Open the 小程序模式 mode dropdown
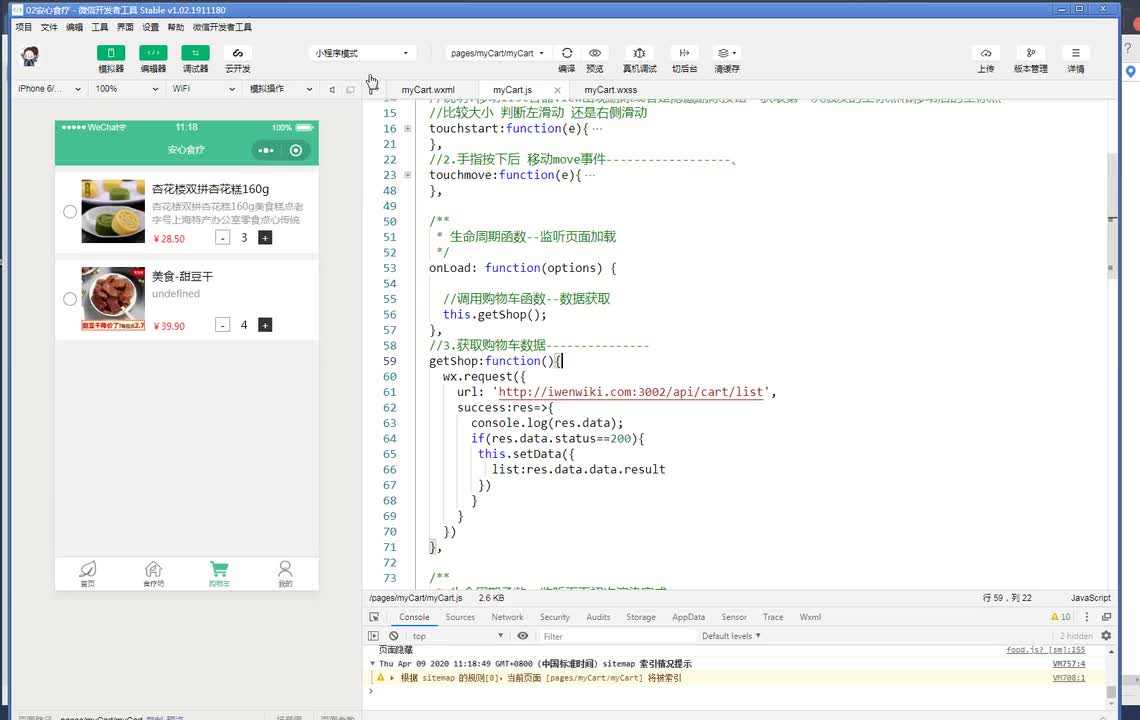Screen dimensions: 1140x720 coord(362,53)
